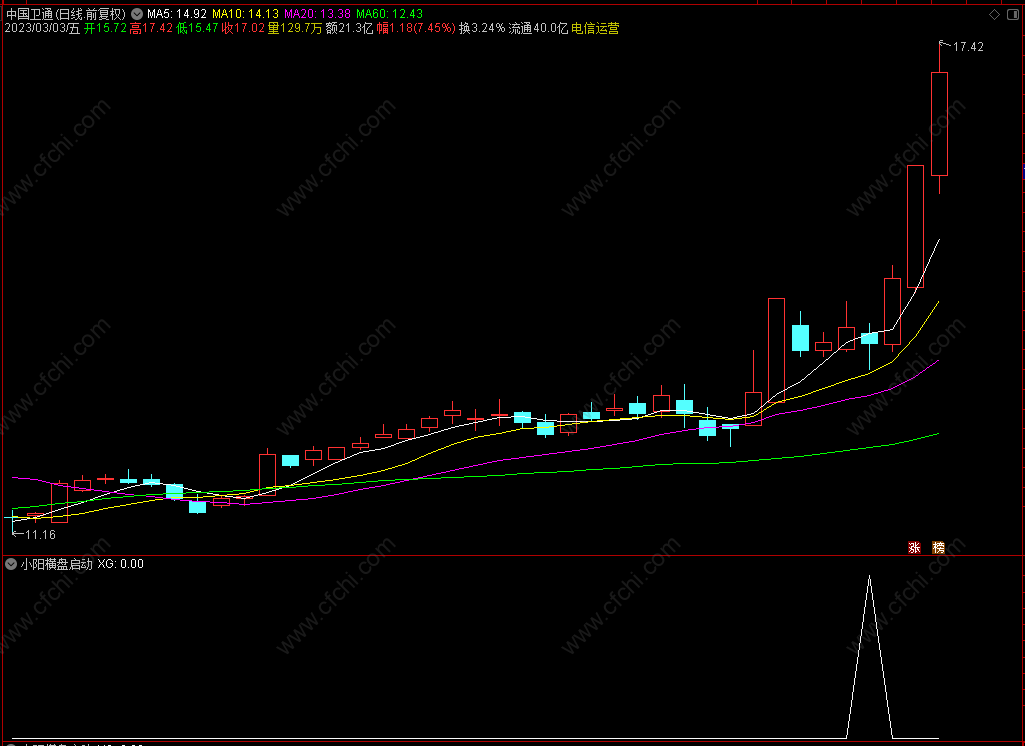Click the 17.42 high price marker on chart
This screenshot has width=1025, height=746.
coord(967,46)
